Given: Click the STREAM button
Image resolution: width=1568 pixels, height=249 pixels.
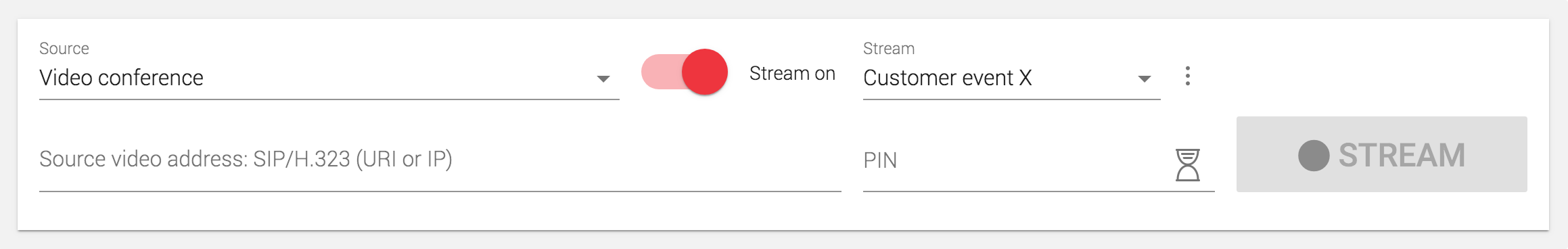Looking at the screenshot, I should 1382,154.
